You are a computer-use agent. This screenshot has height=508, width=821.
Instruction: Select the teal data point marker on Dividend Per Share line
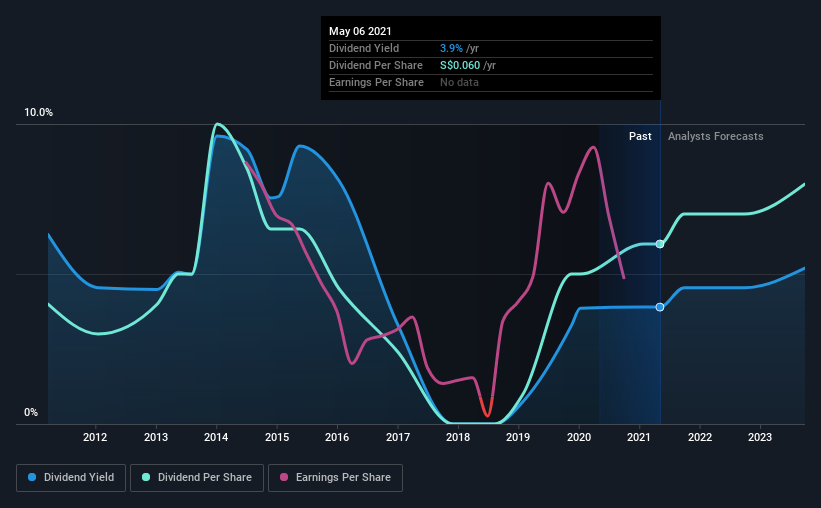pos(660,244)
